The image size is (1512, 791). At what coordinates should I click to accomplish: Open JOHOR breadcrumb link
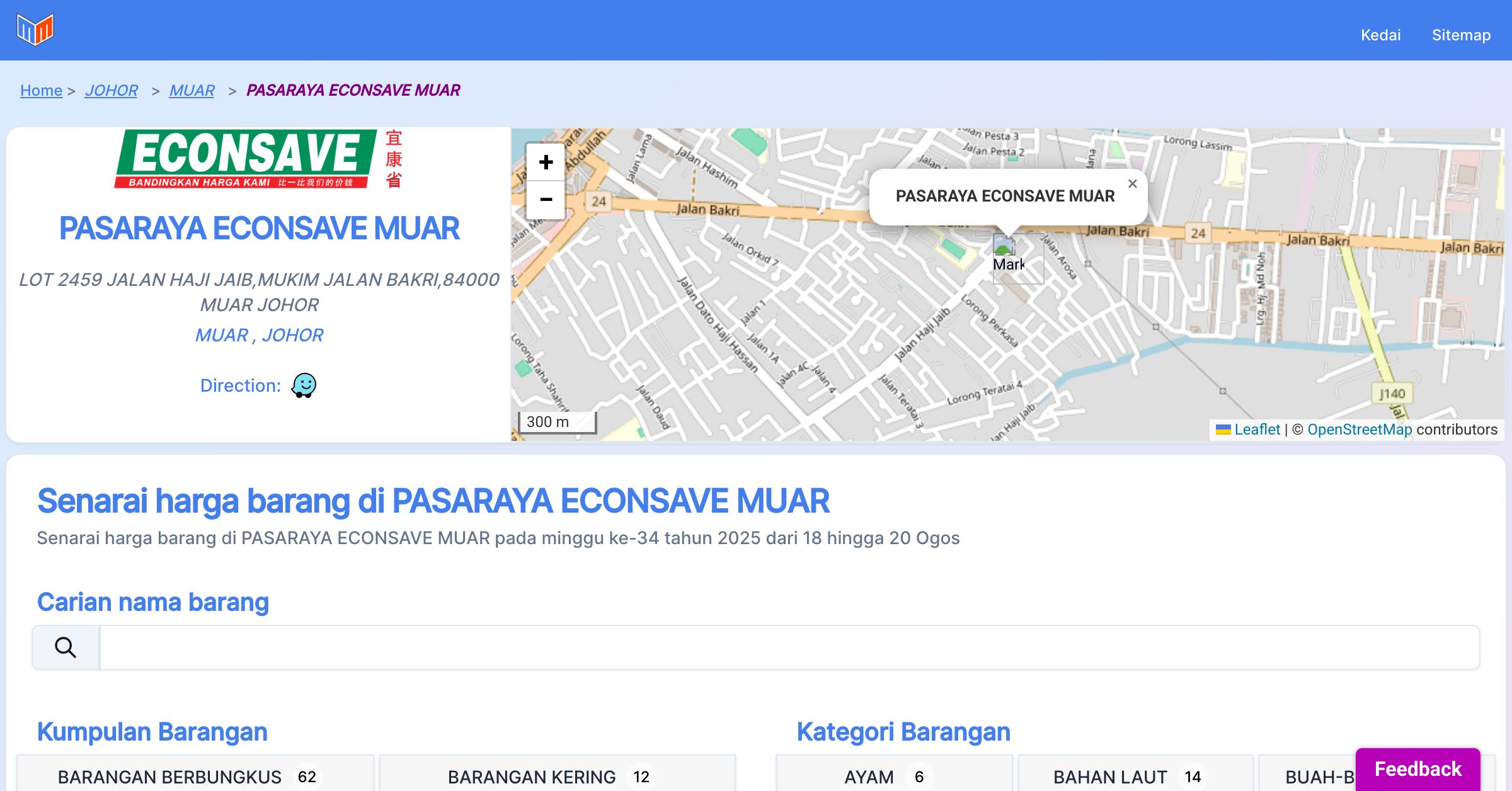112,90
